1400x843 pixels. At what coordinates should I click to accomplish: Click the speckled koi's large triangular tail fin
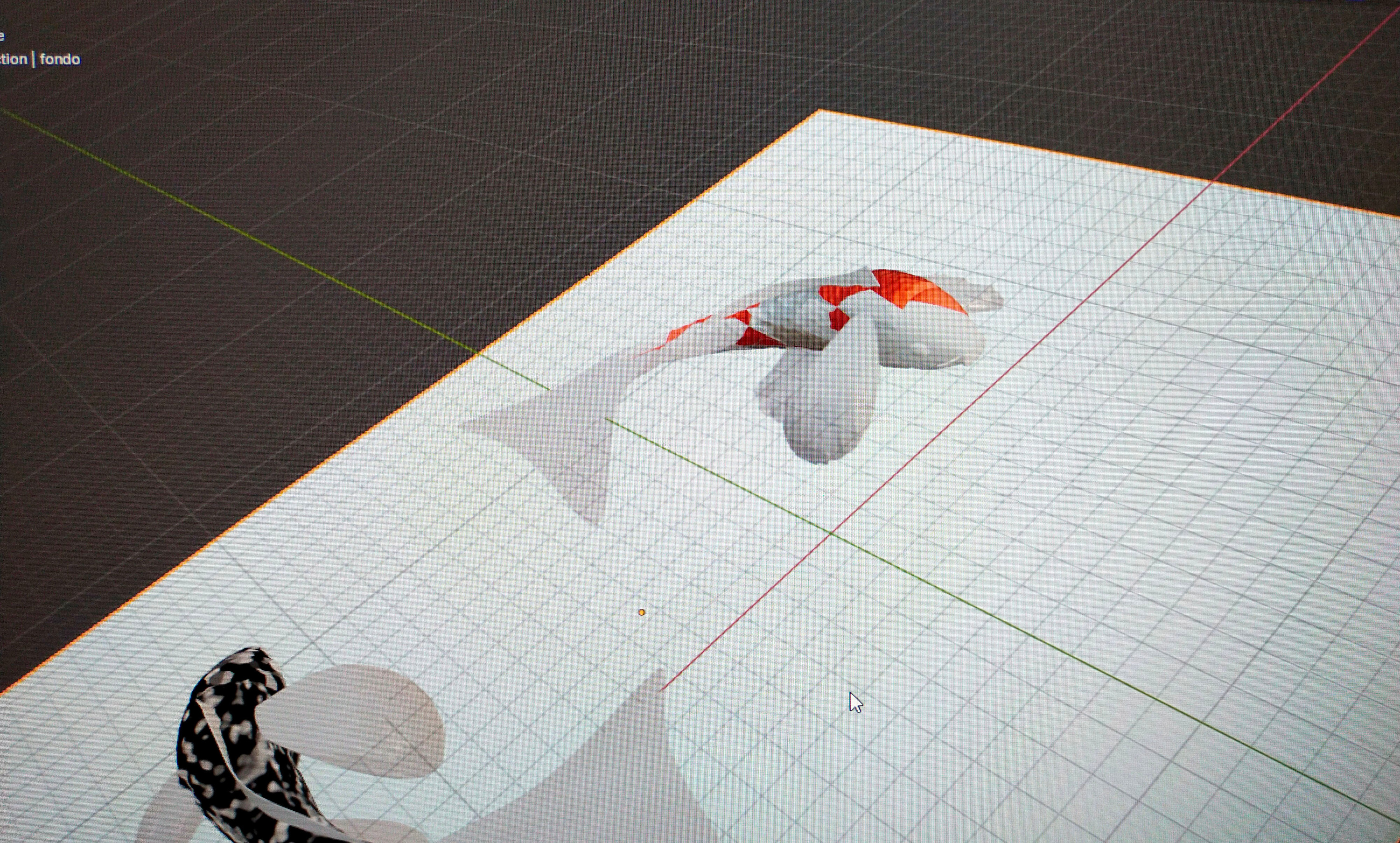tap(613, 784)
